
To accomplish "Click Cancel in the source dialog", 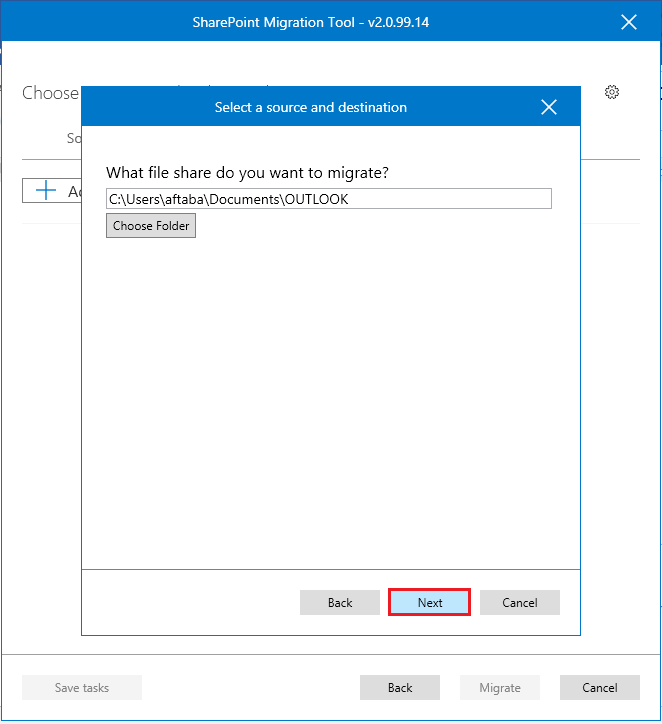I will point(520,603).
